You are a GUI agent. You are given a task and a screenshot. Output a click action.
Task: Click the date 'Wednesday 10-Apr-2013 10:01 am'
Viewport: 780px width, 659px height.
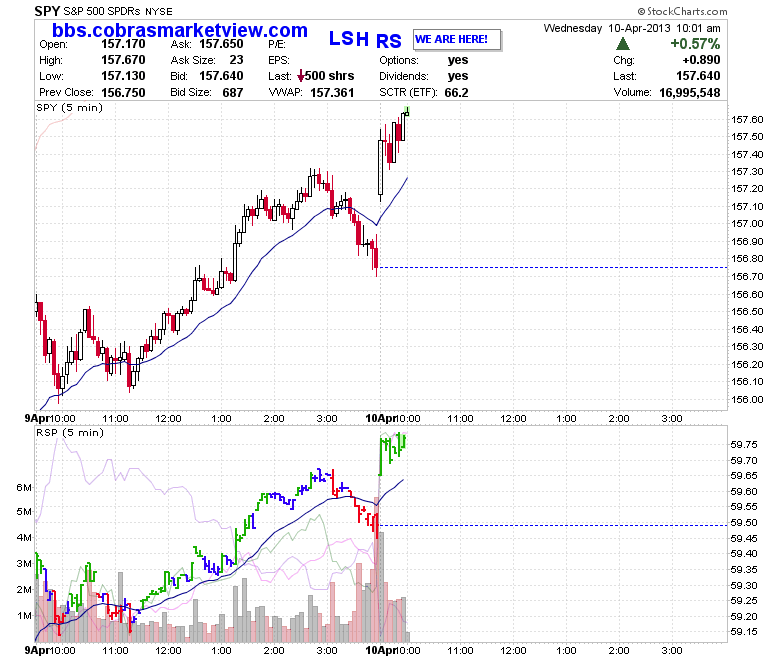point(632,28)
